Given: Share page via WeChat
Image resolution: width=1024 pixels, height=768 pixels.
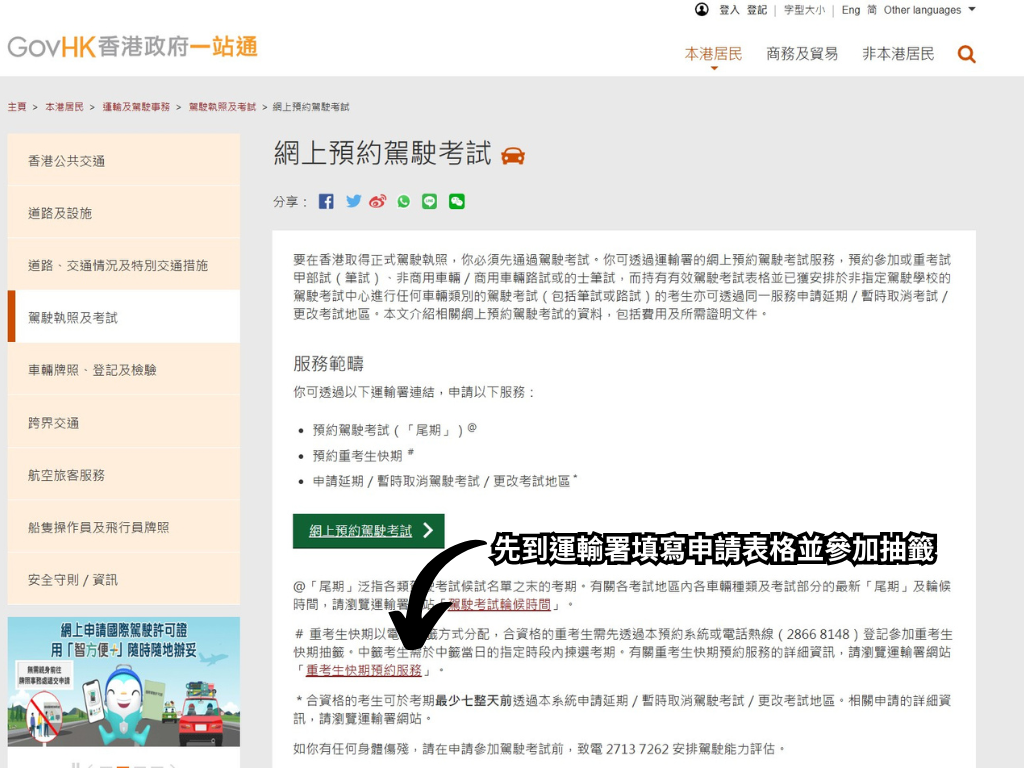Looking at the screenshot, I should click(x=456, y=201).
